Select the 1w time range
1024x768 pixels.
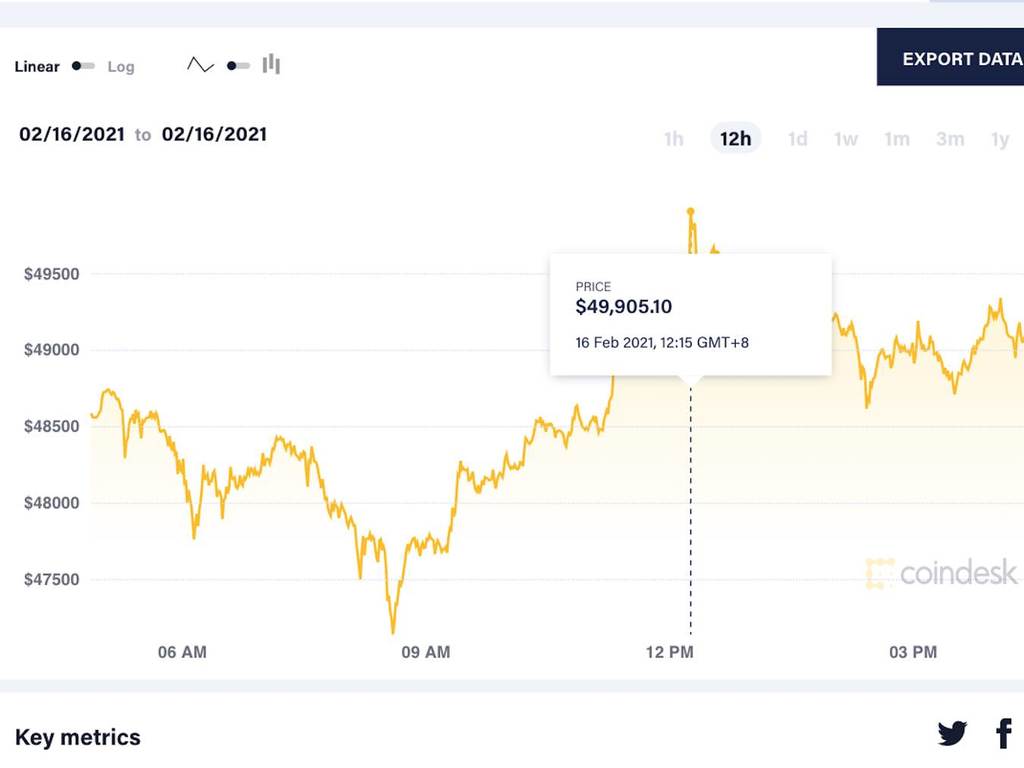click(x=845, y=139)
